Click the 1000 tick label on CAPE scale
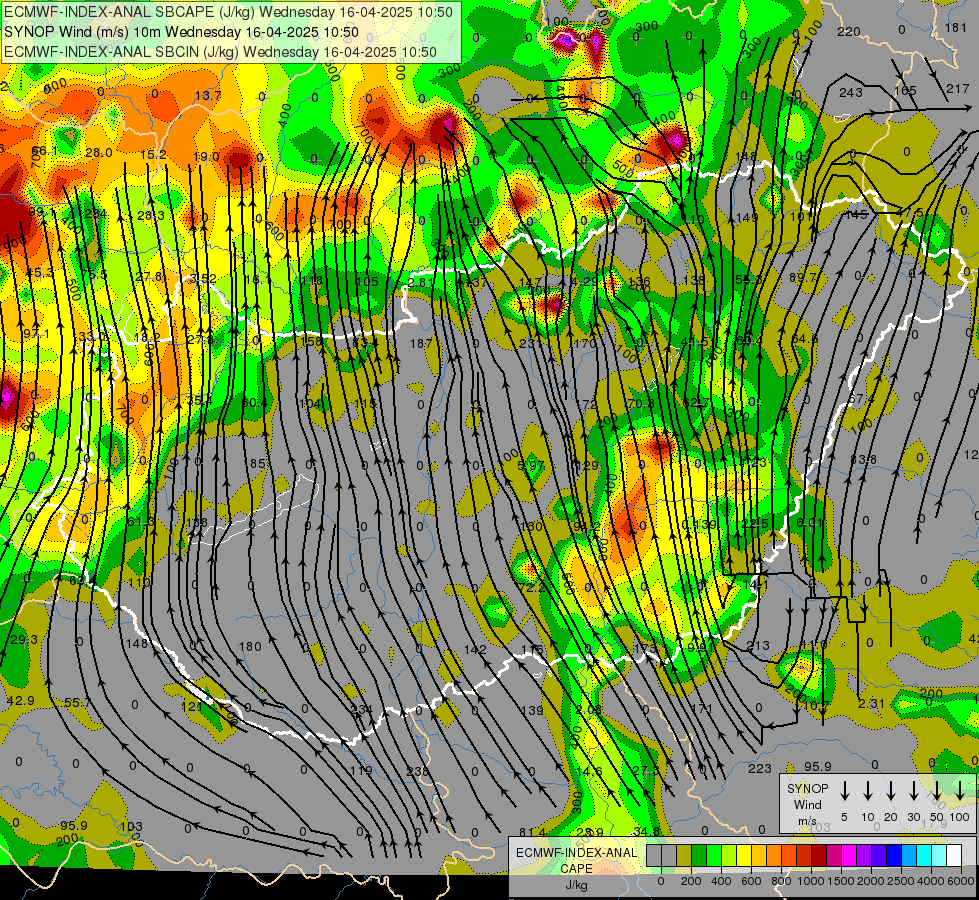Screen dimensions: 979x900 812,881
